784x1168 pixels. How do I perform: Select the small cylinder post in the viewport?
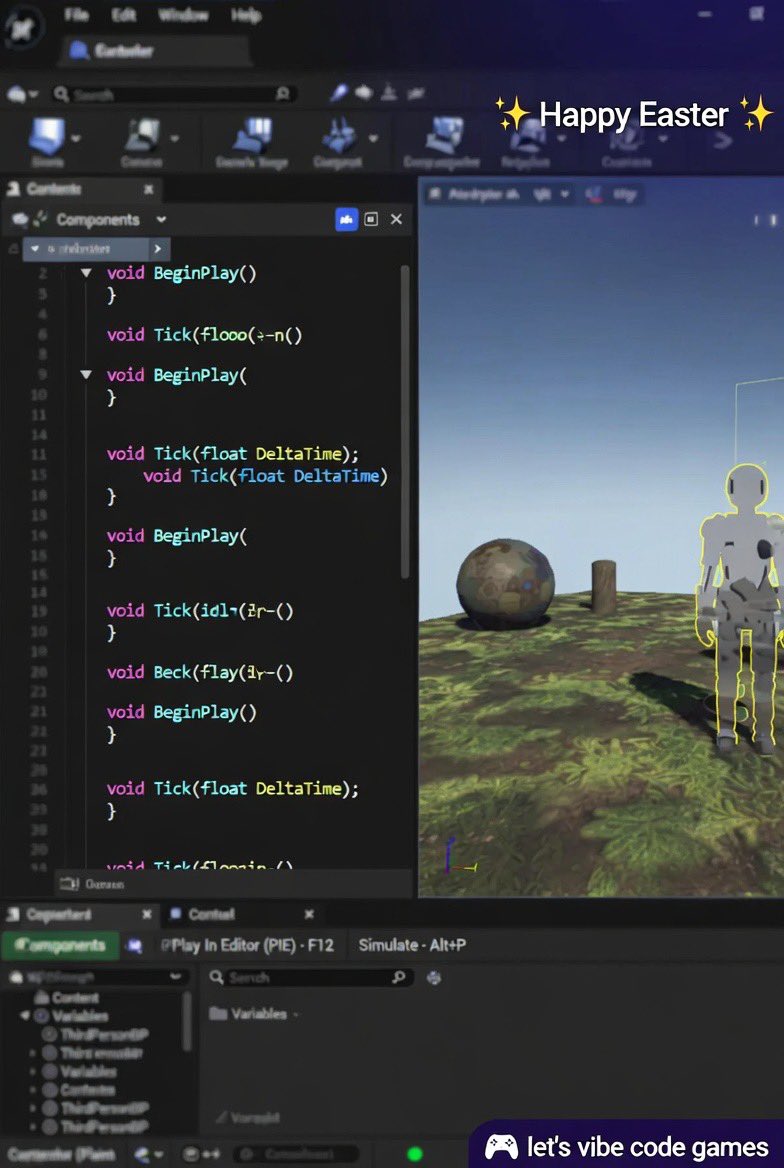pyautogui.click(x=604, y=587)
